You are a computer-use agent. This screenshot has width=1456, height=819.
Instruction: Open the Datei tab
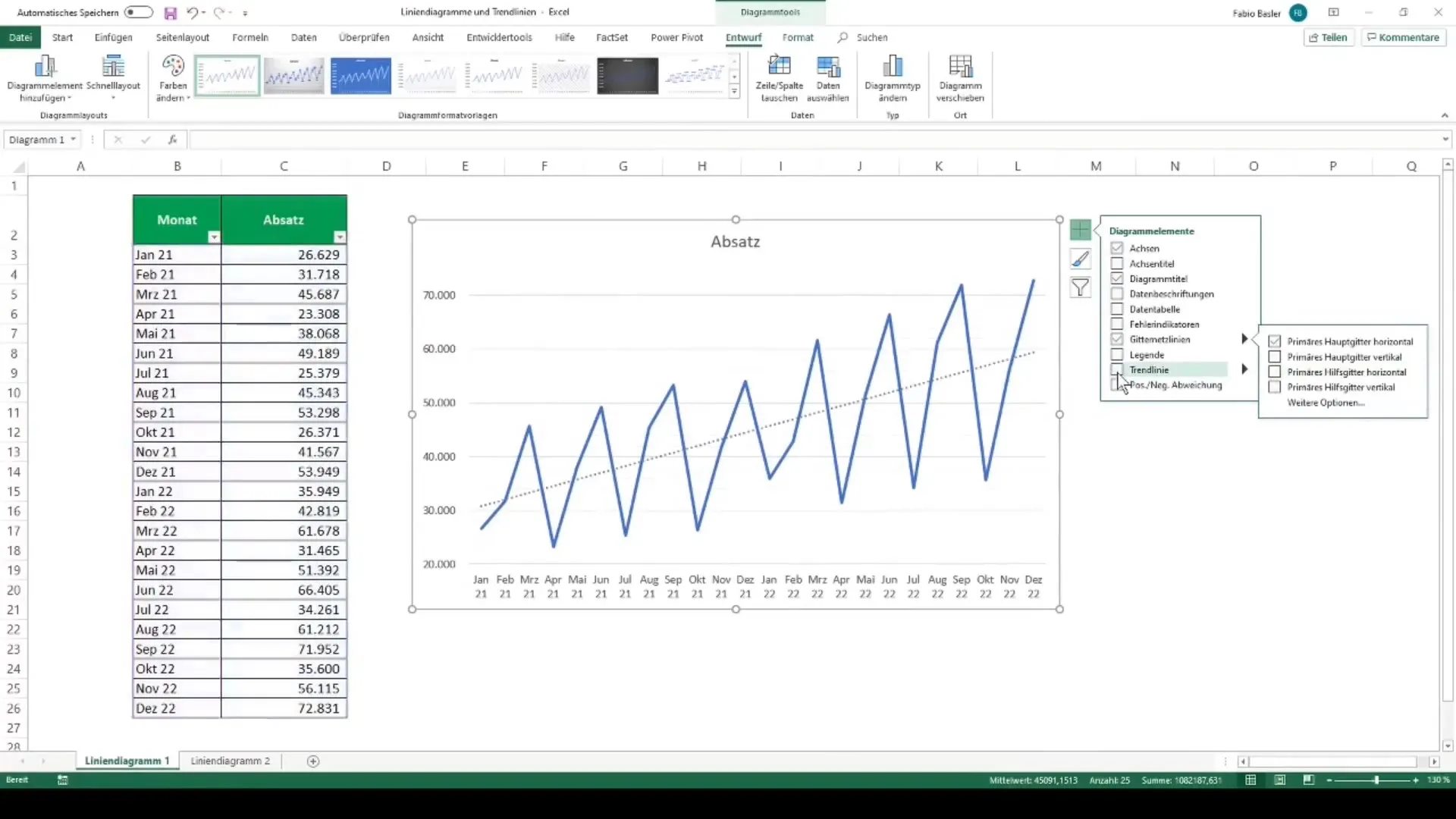click(20, 37)
